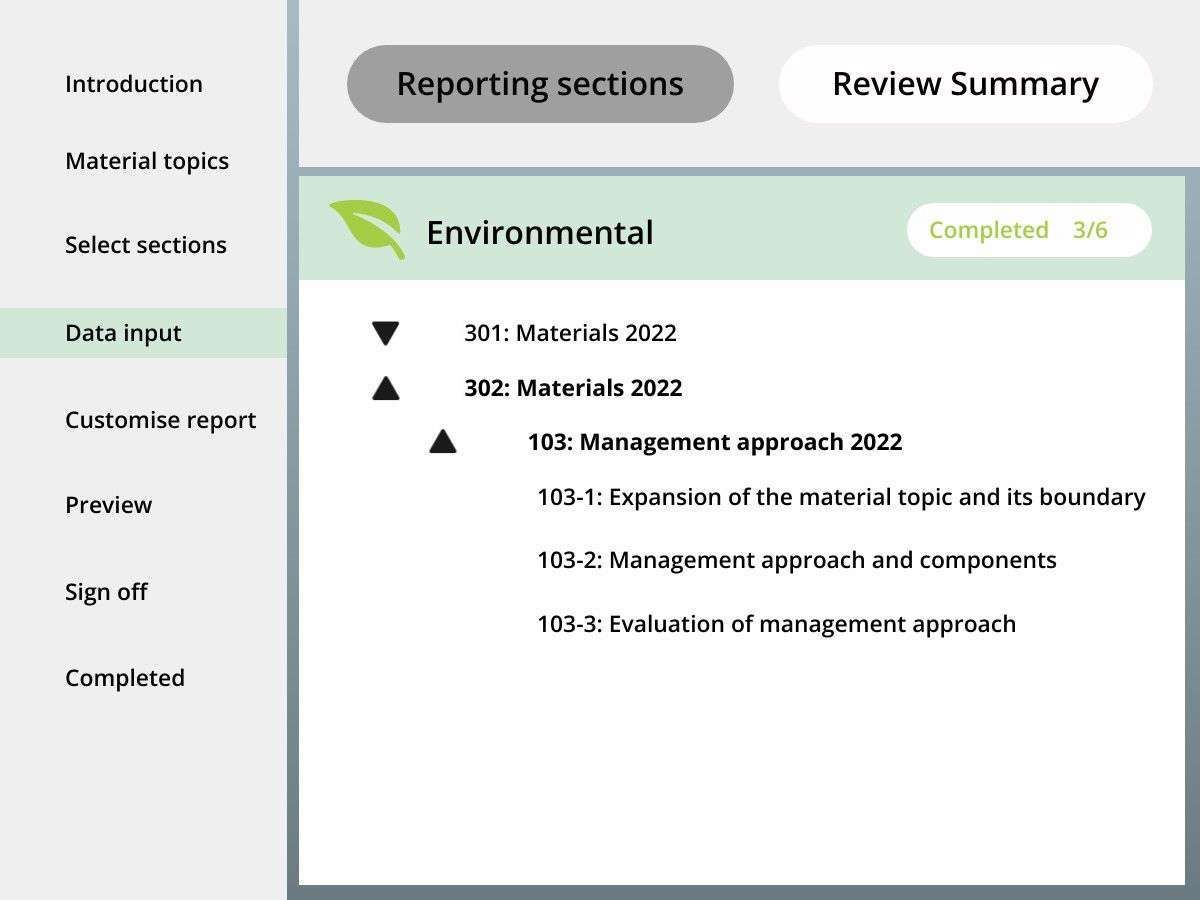Screen dimensions: 1200x900
Task: Go to Introduction in the sidebar
Action: pos(134,84)
